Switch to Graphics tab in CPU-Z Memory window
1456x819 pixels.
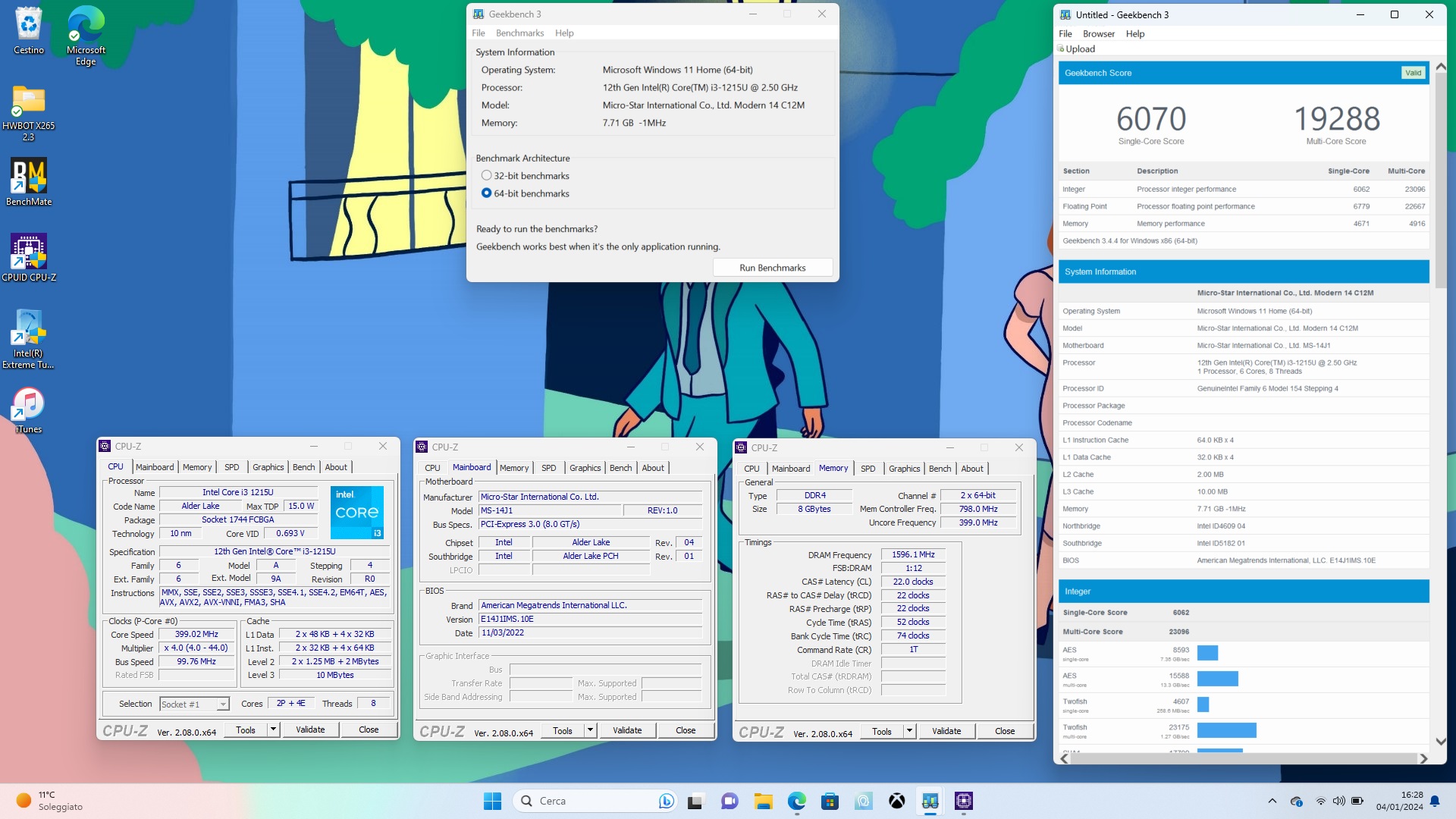point(904,469)
